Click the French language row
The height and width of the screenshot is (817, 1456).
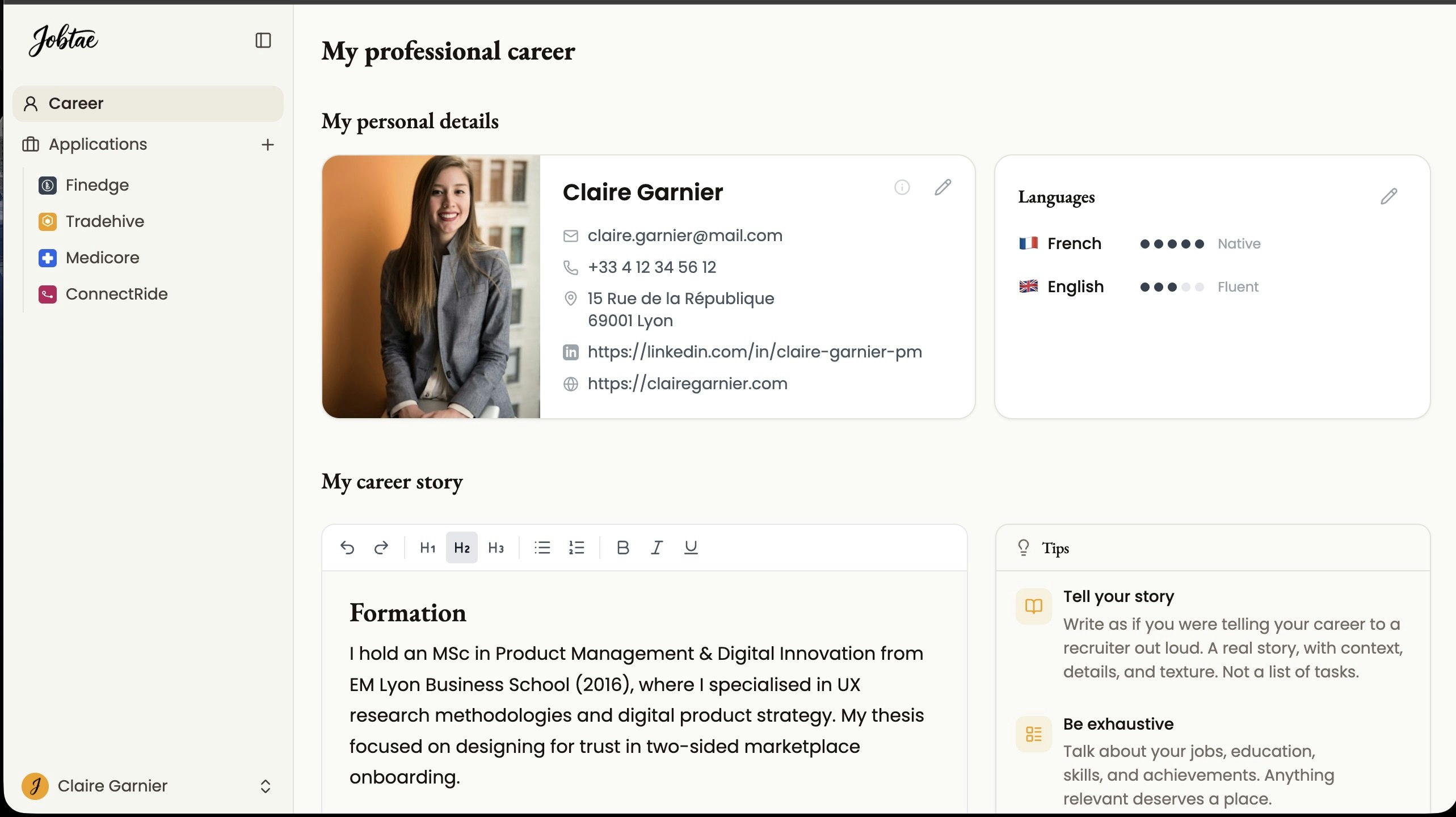[1139, 243]
